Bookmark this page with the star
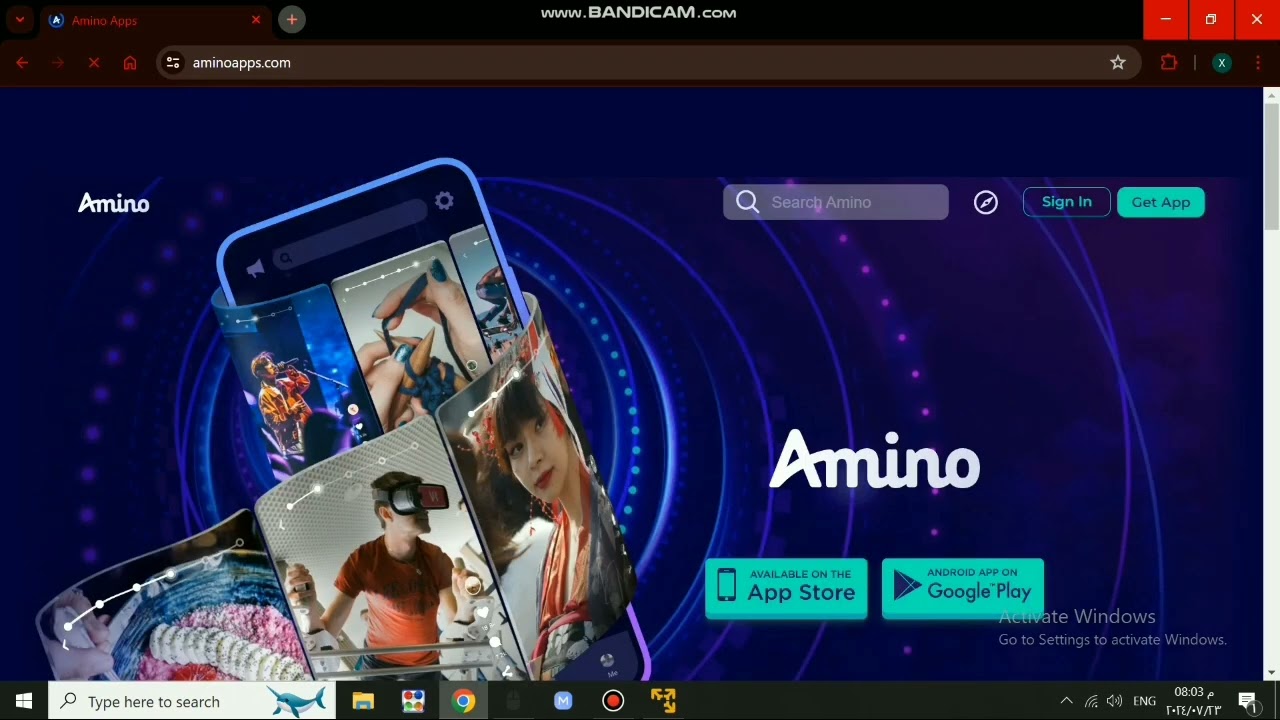This screenshot has height=720, width=1280. [1118, 63]
